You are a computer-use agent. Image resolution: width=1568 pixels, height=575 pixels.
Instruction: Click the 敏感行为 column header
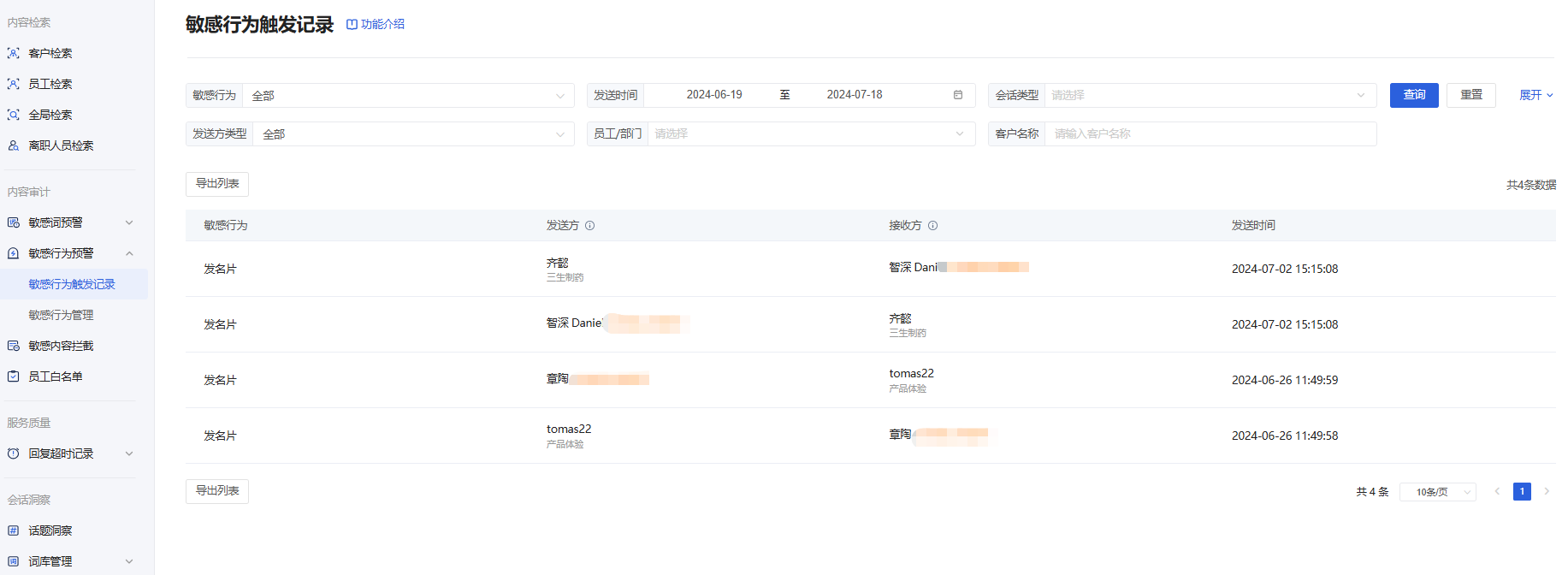[x=226, y=225]
